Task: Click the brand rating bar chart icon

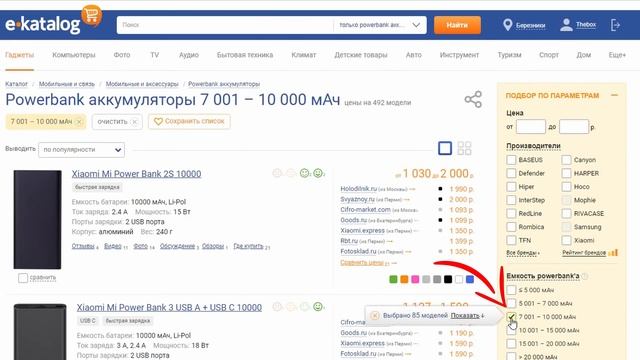Action: point(613,253)
